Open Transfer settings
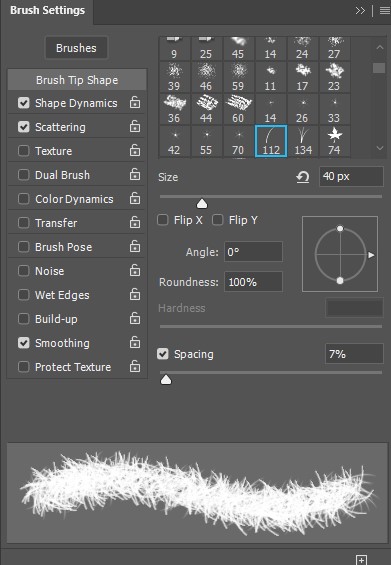391x565 pixels. click(x=56, y=223)
